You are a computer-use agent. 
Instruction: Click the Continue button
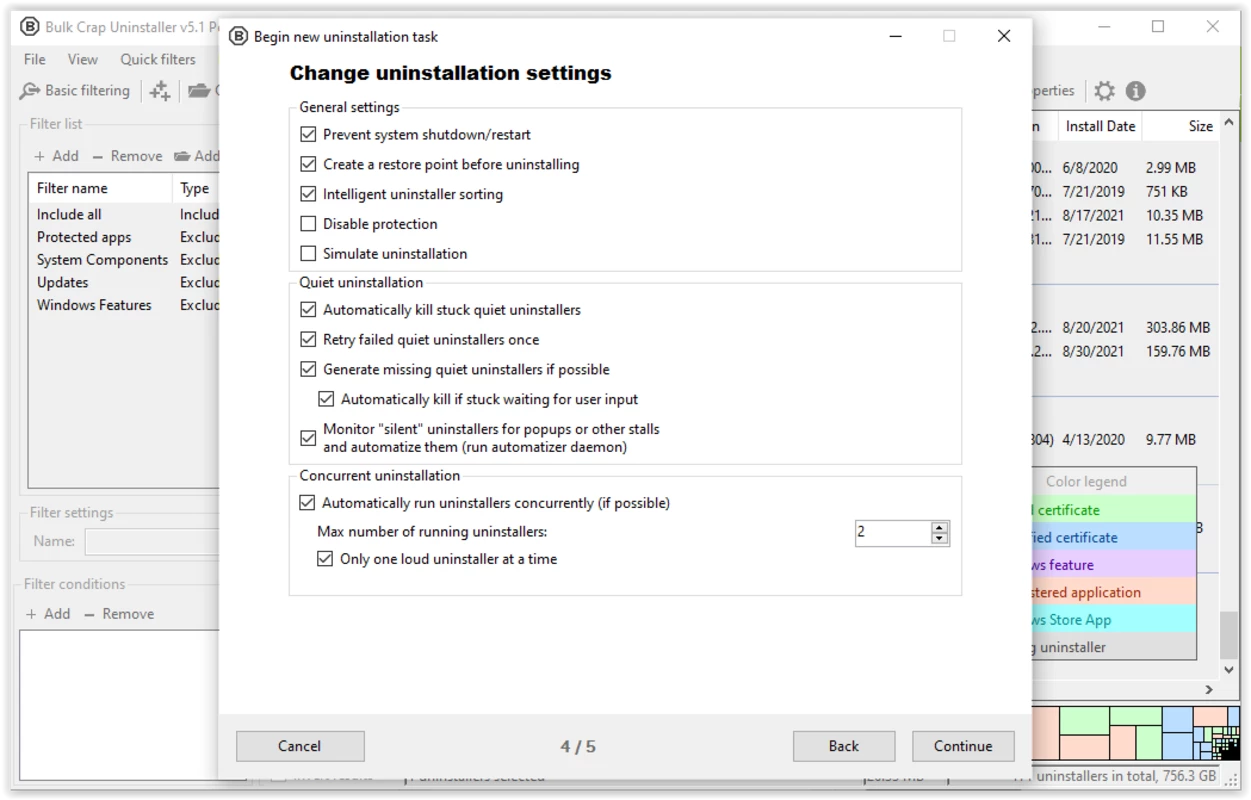coord(963,746)
